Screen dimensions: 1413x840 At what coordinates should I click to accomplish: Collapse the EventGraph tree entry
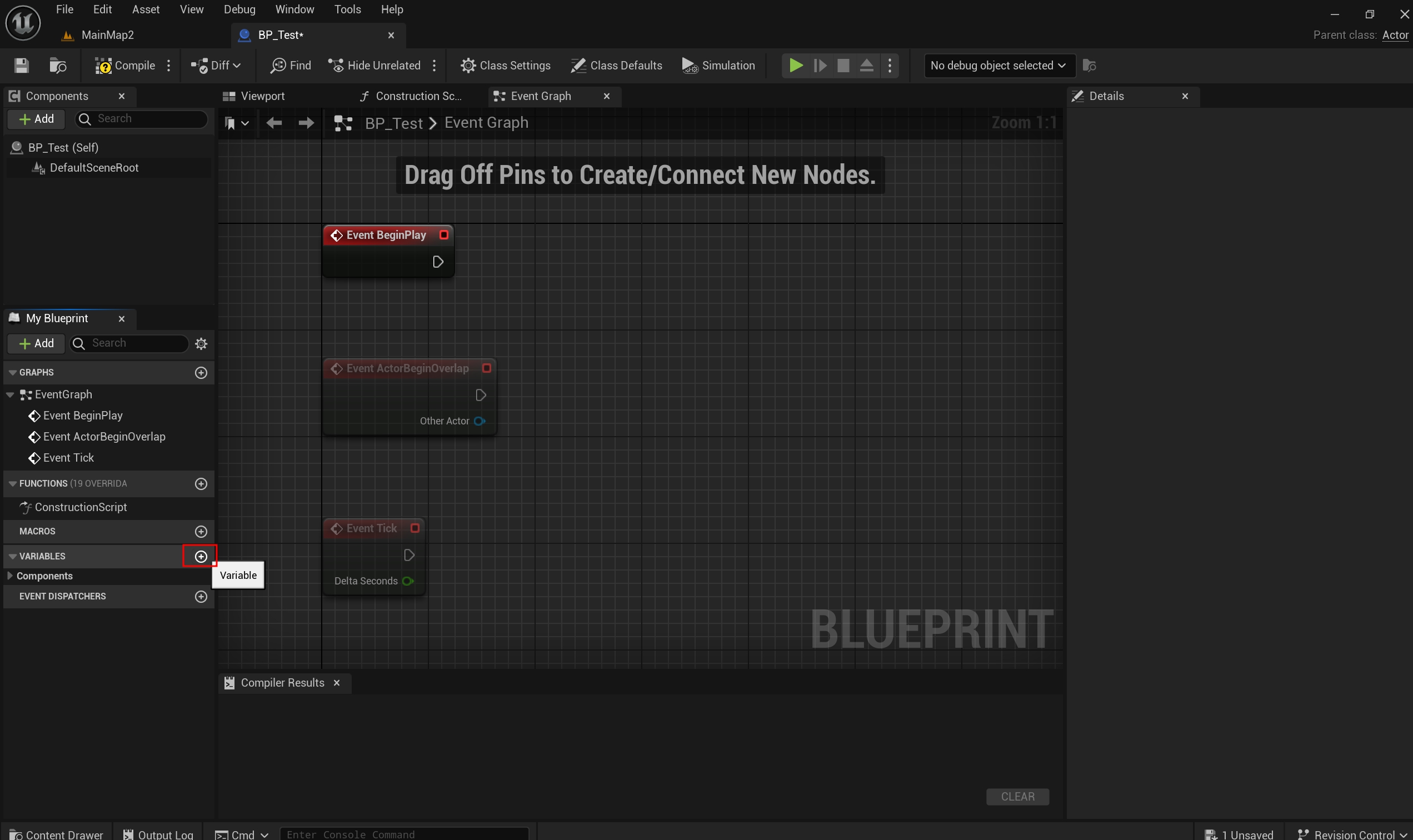click(x=10, y=394)
